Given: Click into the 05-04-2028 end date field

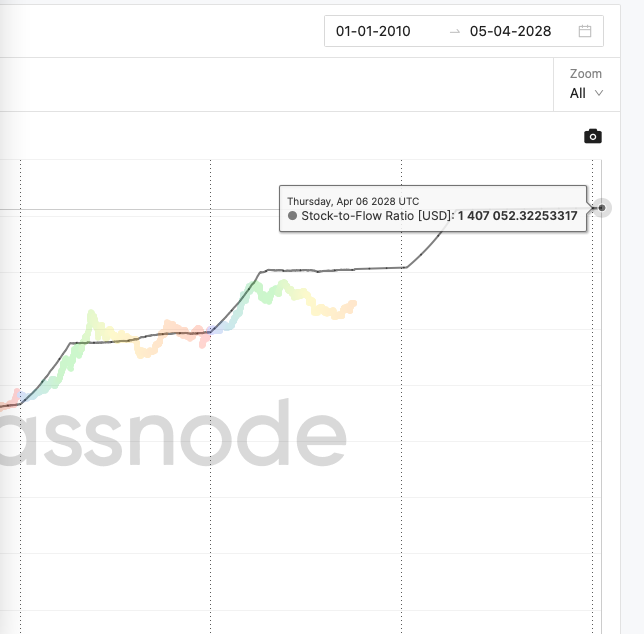Looking at the screenshot, I should [x=510, y=31].
